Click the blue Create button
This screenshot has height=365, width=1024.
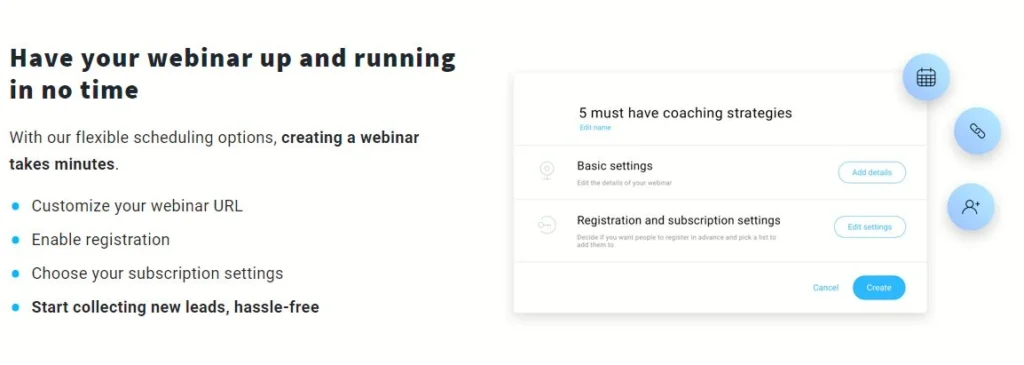878,287
